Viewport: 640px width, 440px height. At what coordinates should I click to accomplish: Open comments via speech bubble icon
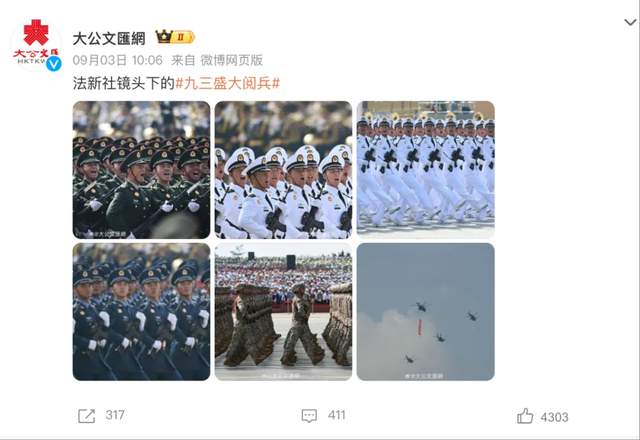309,416
